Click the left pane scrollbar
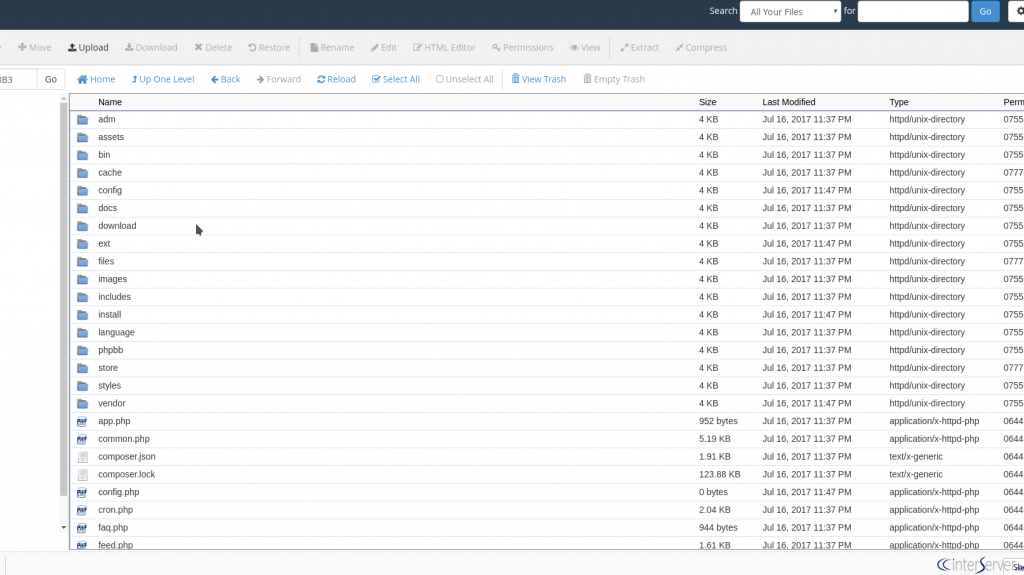This screenshot has width=1024, height=575. (x=63, y=299)
